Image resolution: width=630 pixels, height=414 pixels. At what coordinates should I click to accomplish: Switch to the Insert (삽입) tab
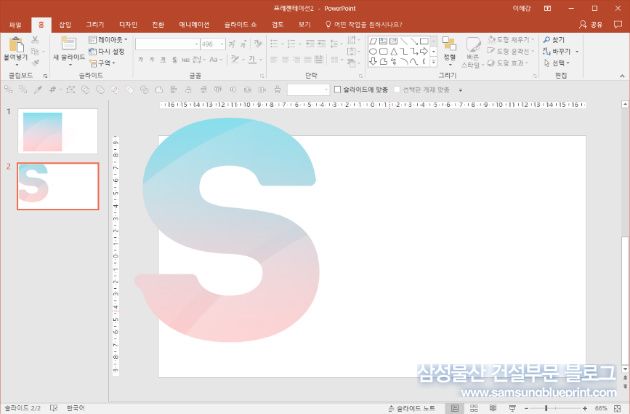pyautogui.click(x=65, y=25)
